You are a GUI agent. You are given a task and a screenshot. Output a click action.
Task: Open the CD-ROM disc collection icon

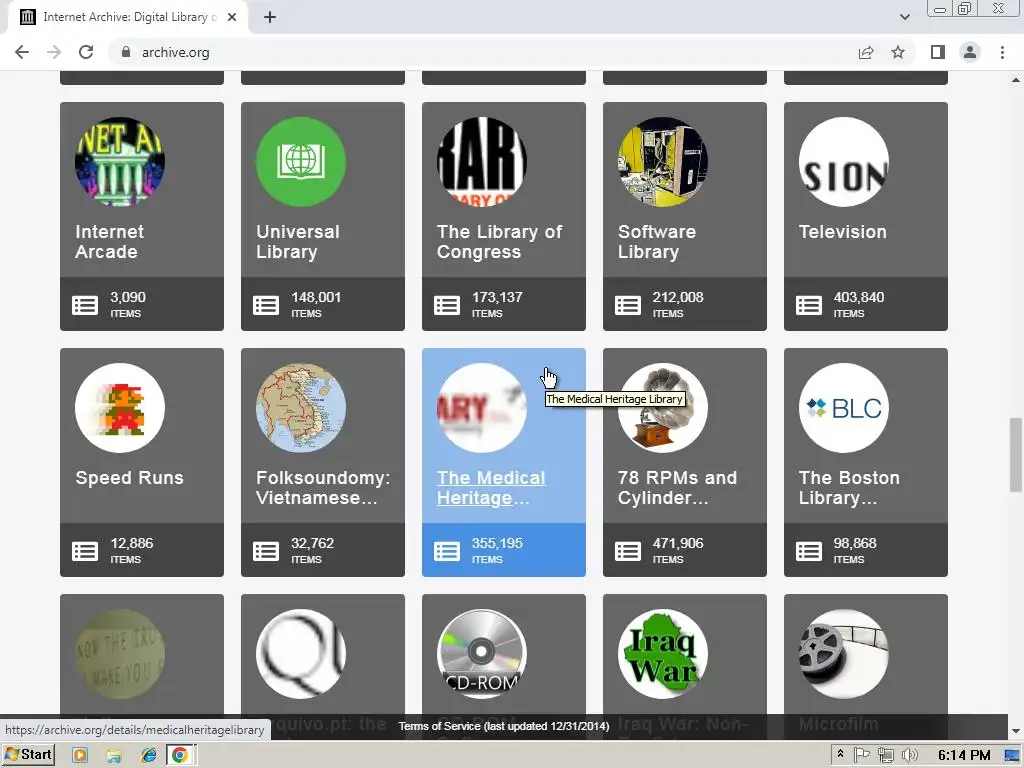point(482,654)
